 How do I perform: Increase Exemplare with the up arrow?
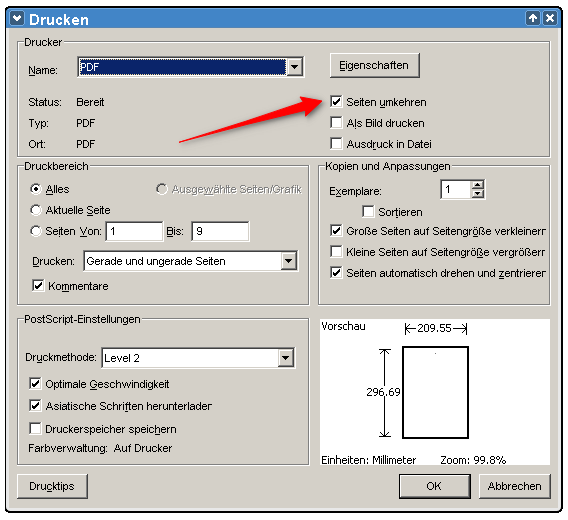point(478,185)
